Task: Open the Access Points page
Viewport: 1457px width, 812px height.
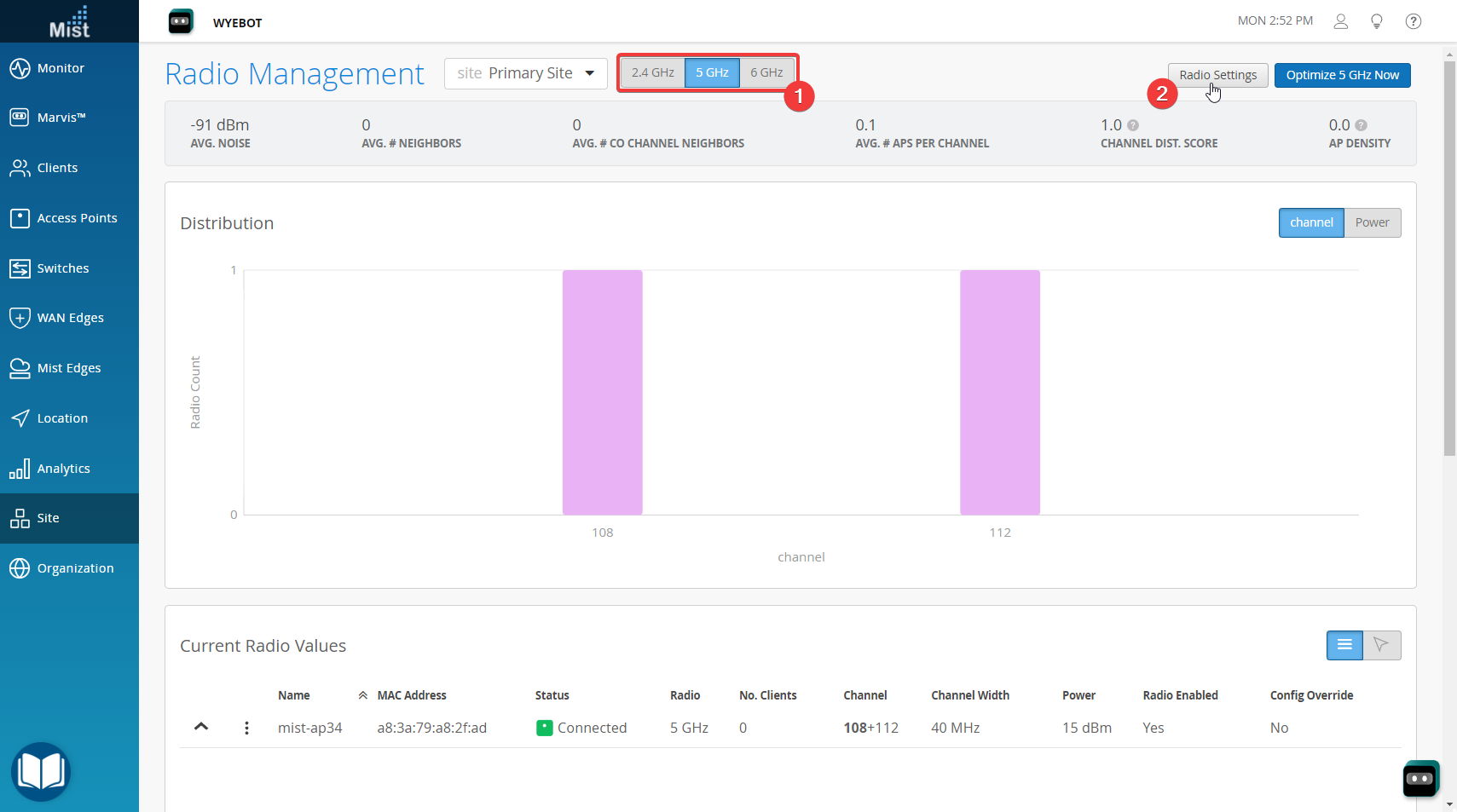Action: coord(69,218)
